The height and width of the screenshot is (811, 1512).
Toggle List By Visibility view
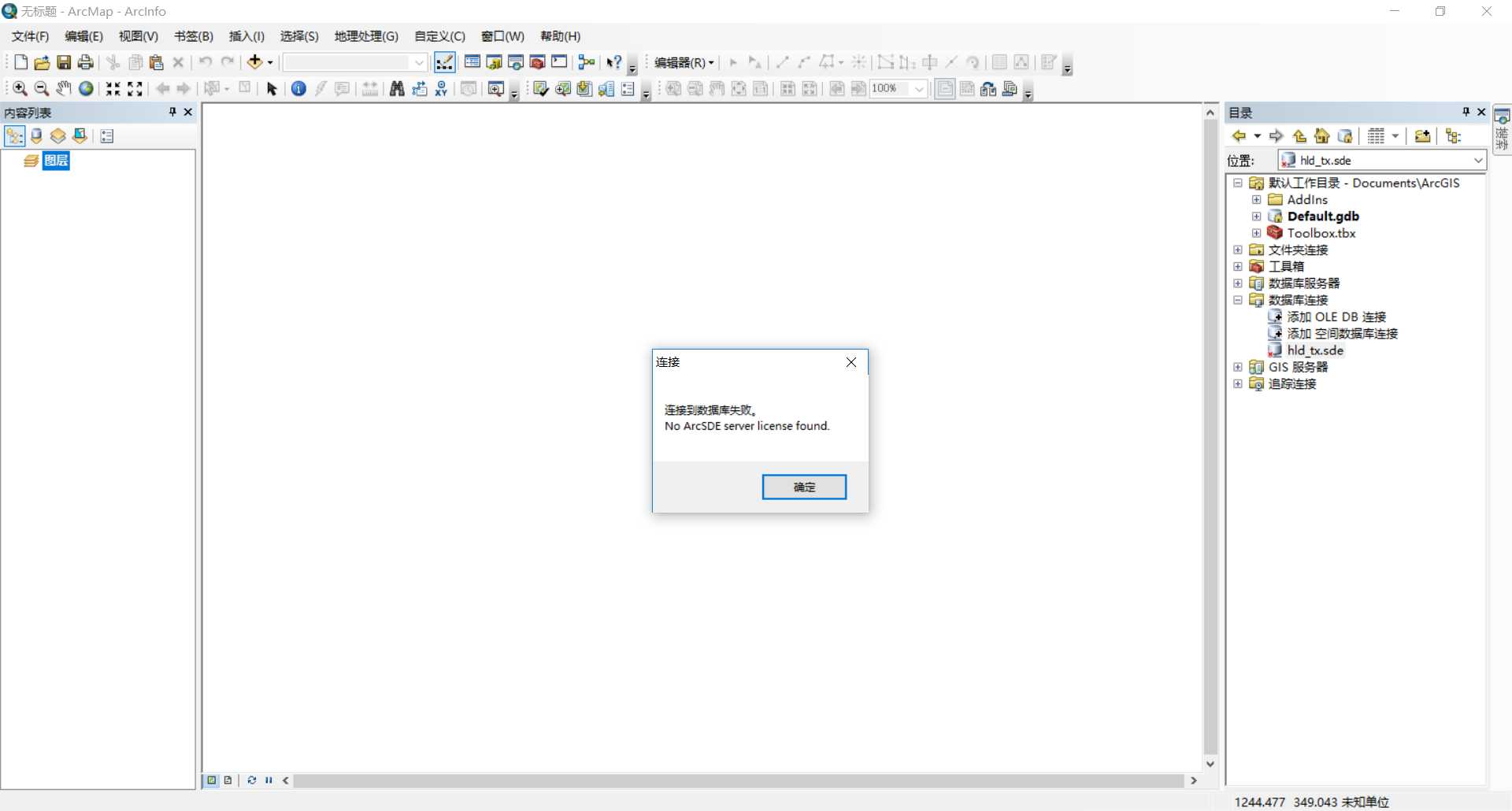(x=57, y=136)
